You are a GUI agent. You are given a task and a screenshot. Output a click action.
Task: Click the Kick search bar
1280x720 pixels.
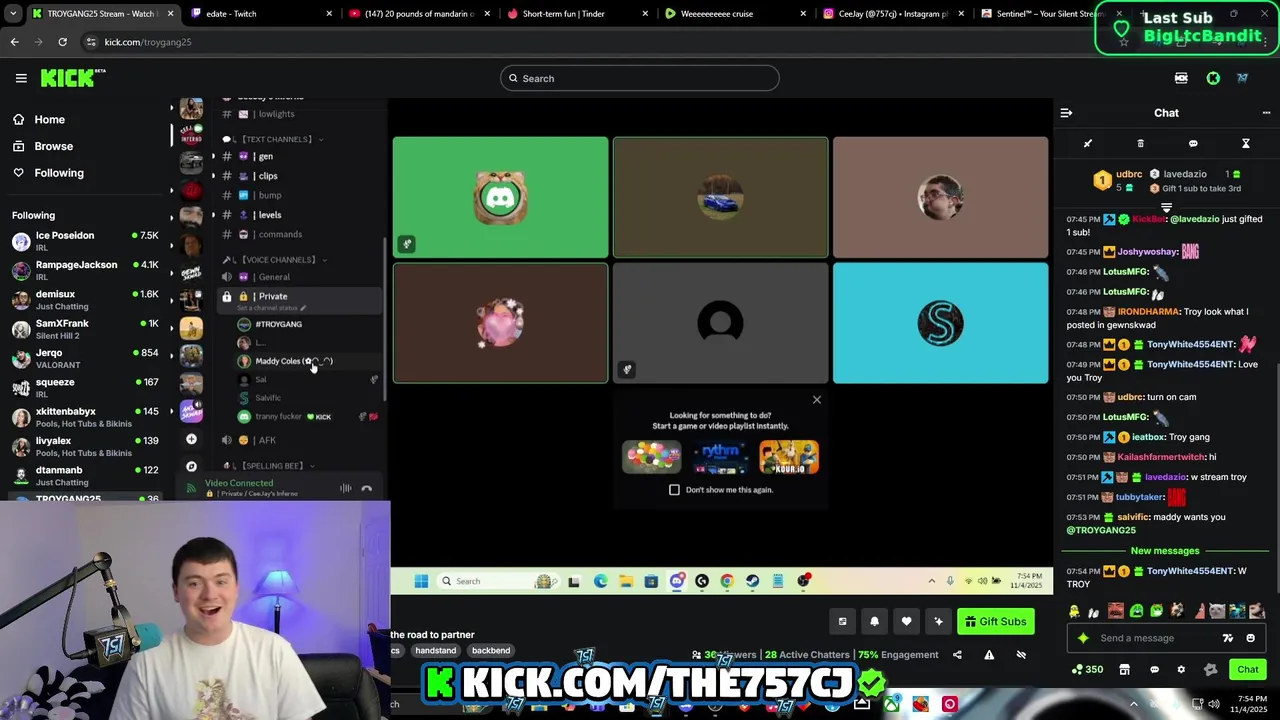click(640, 78)
